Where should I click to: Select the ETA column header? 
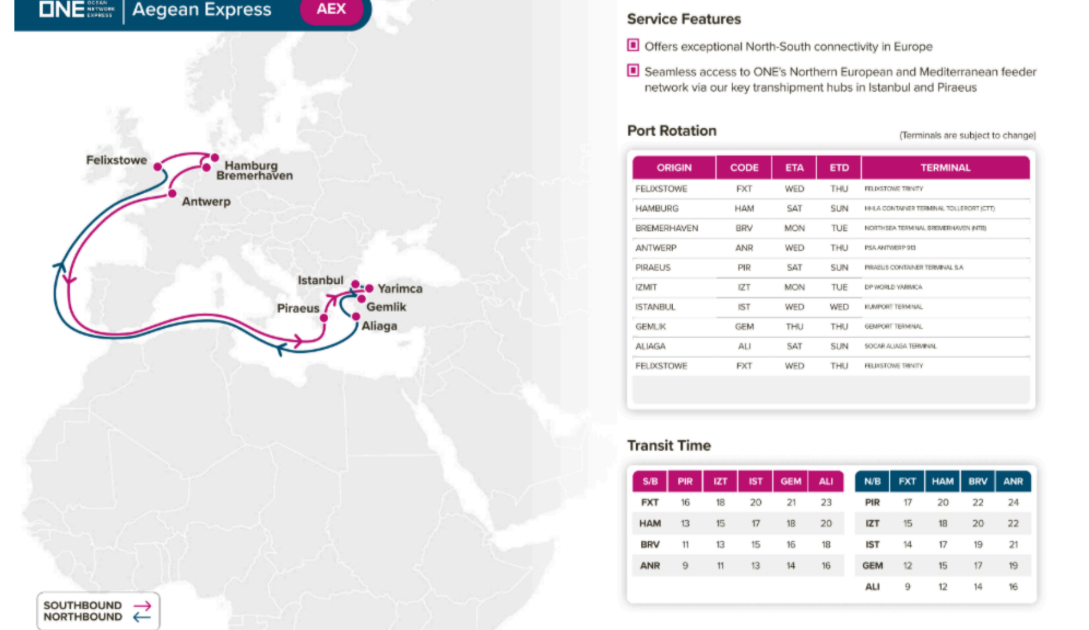(794, 168)
